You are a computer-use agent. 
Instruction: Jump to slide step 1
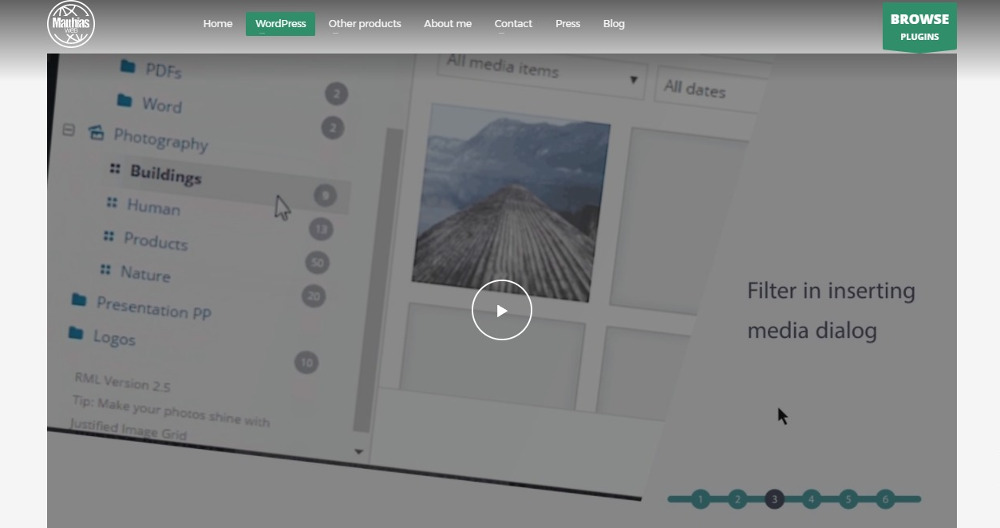click(x=700, y=499)
